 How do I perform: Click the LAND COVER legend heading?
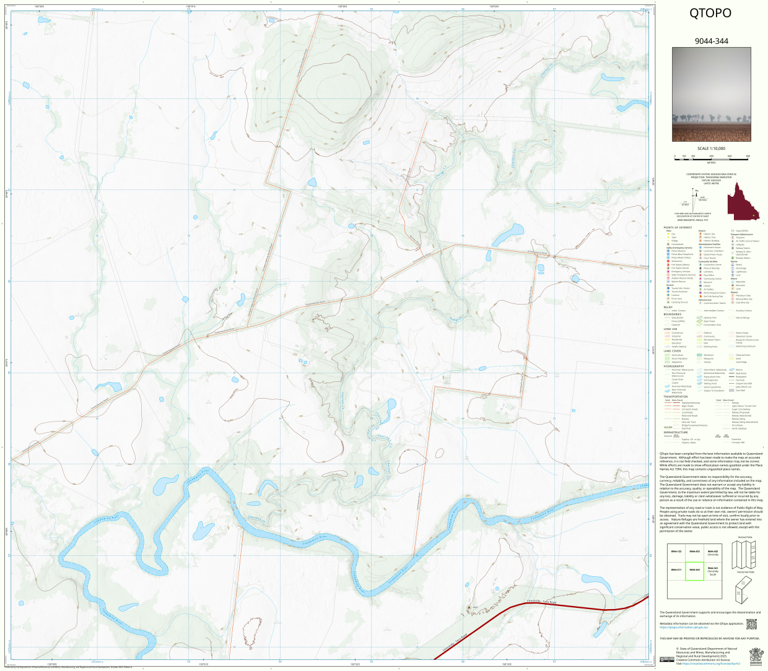click(671, 351)
